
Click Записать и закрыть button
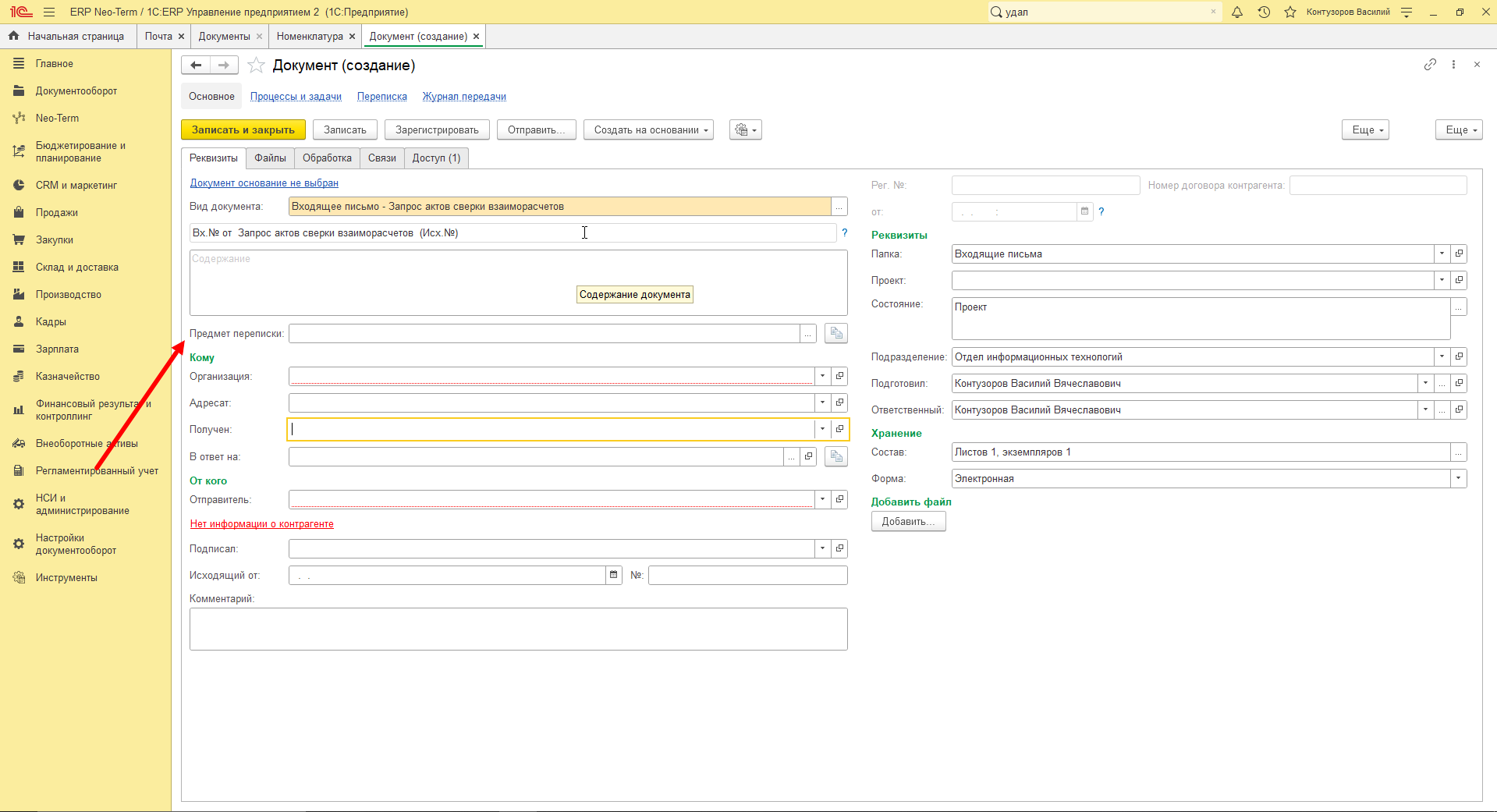(x=243, y=130)
